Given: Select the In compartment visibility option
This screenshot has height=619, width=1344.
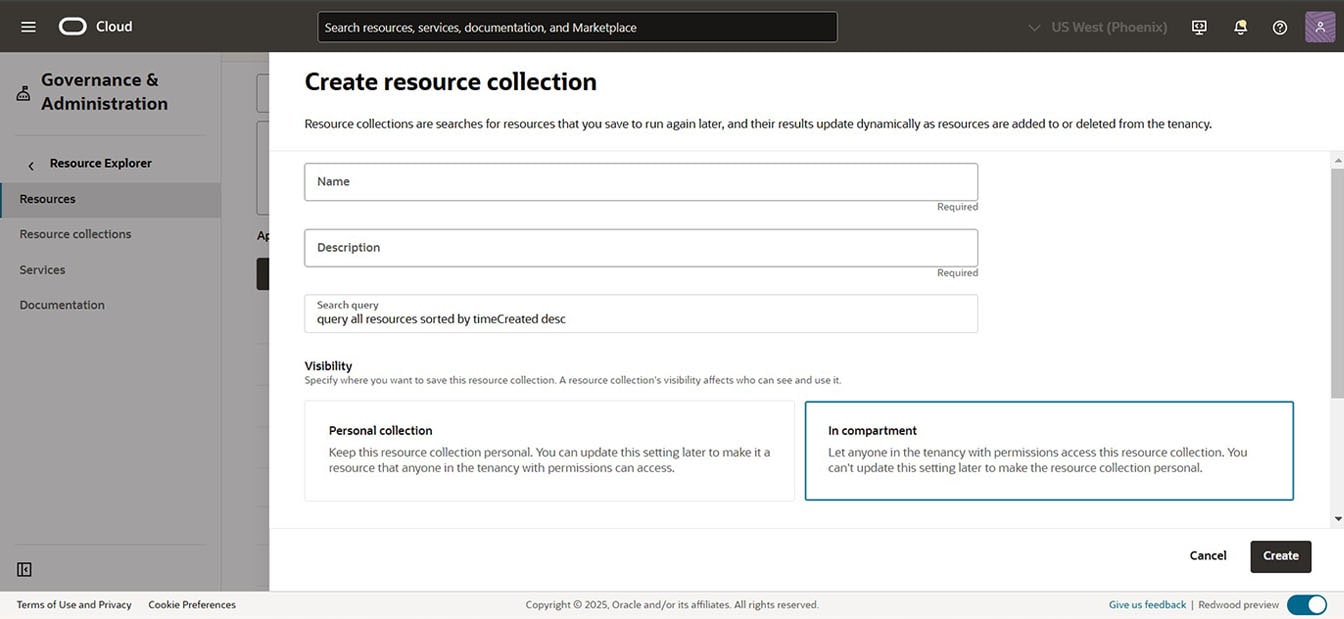Looking at the screenshot, I should pyautogui.click(x=1049, y=451).
